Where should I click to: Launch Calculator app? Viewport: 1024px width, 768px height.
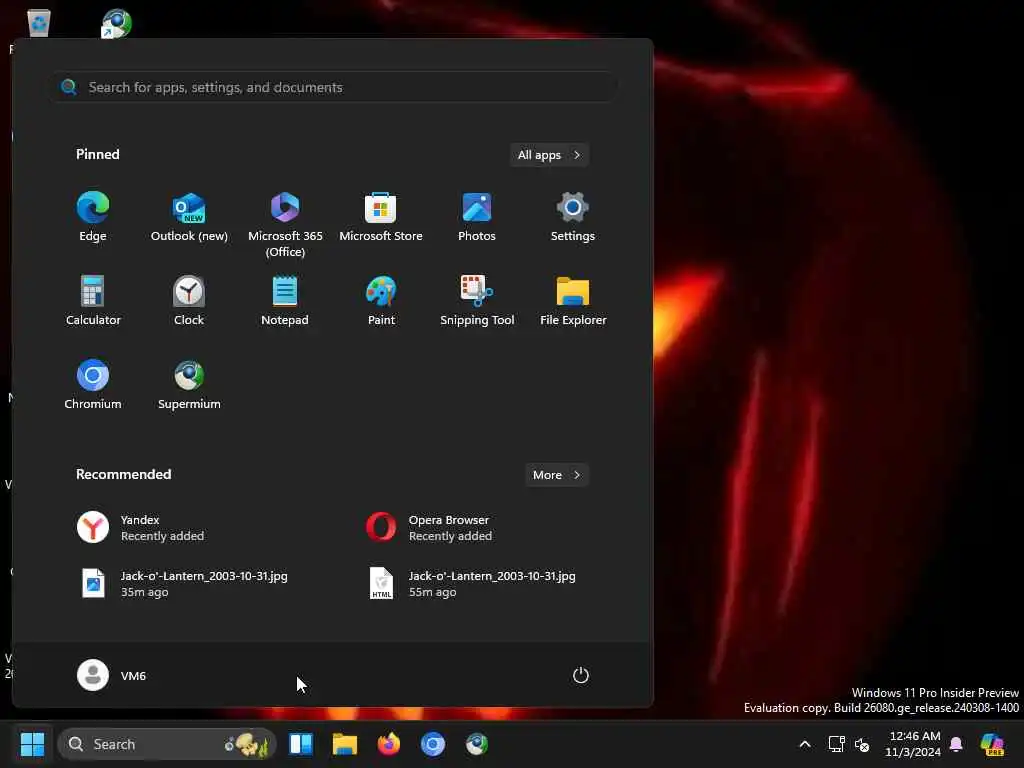(x=93, y=301)
